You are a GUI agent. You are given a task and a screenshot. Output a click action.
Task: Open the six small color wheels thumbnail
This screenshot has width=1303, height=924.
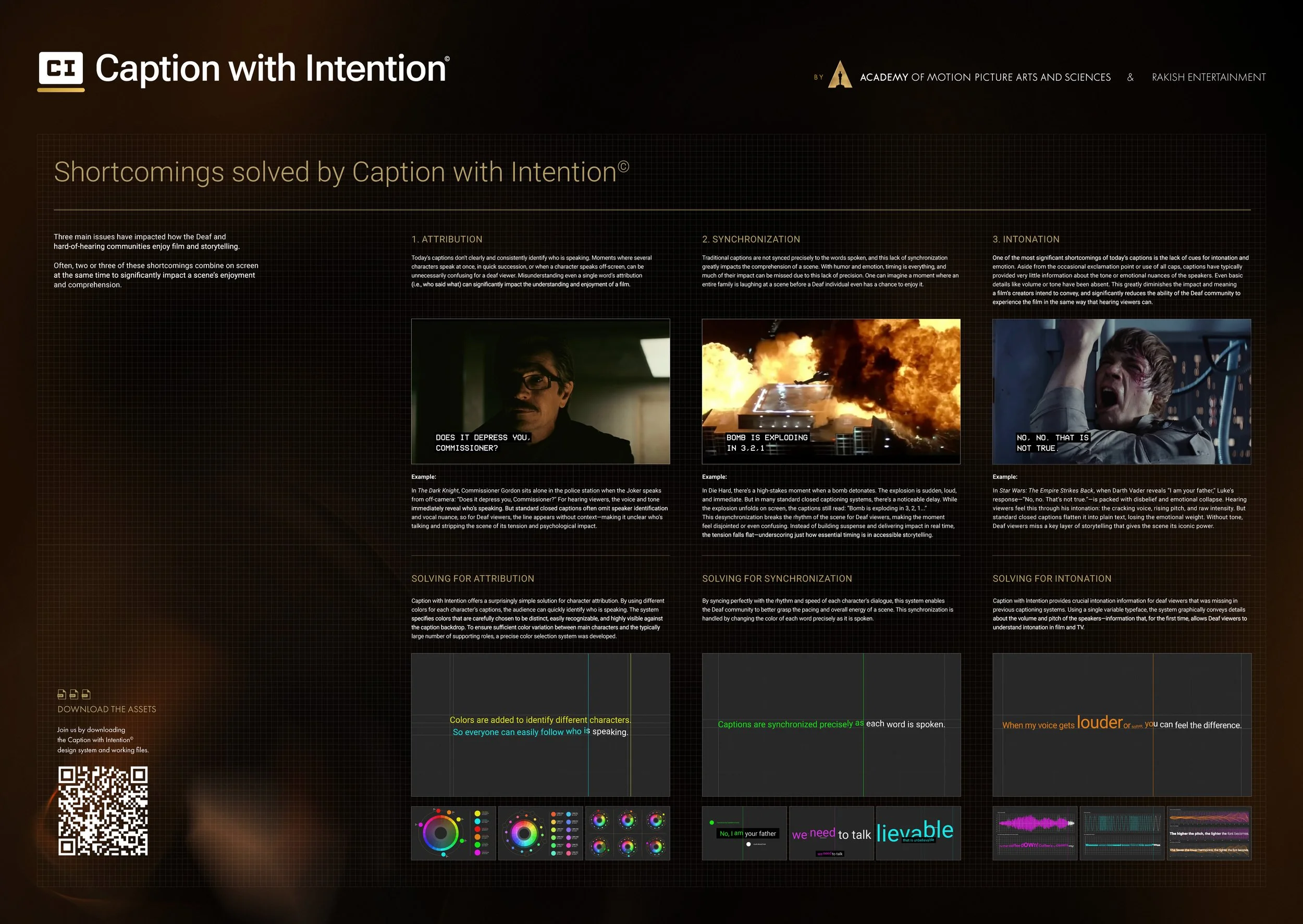click(628, 833)
